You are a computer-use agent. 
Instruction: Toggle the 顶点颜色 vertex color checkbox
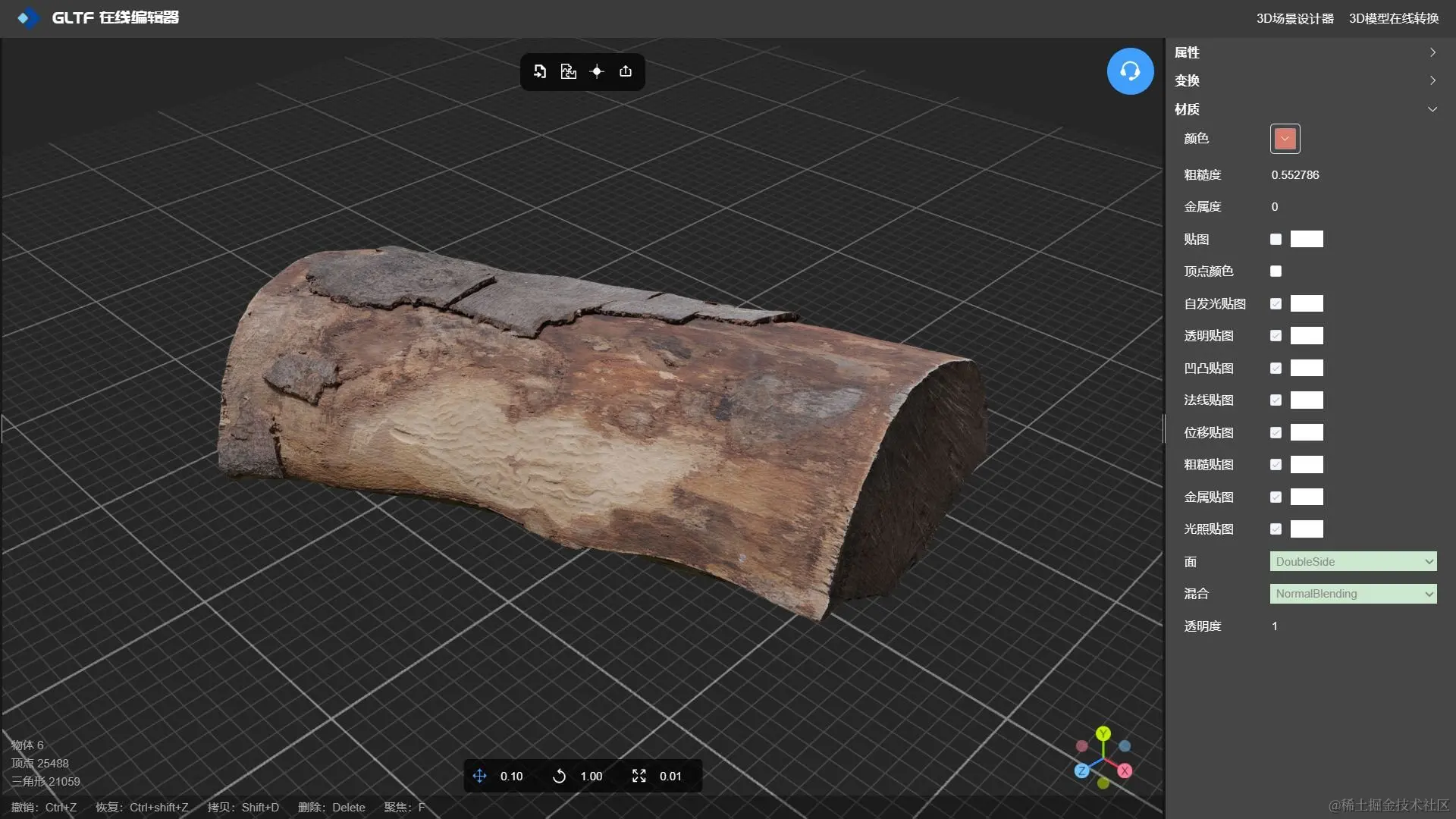pyautogui.click(x=1276, y=271)
